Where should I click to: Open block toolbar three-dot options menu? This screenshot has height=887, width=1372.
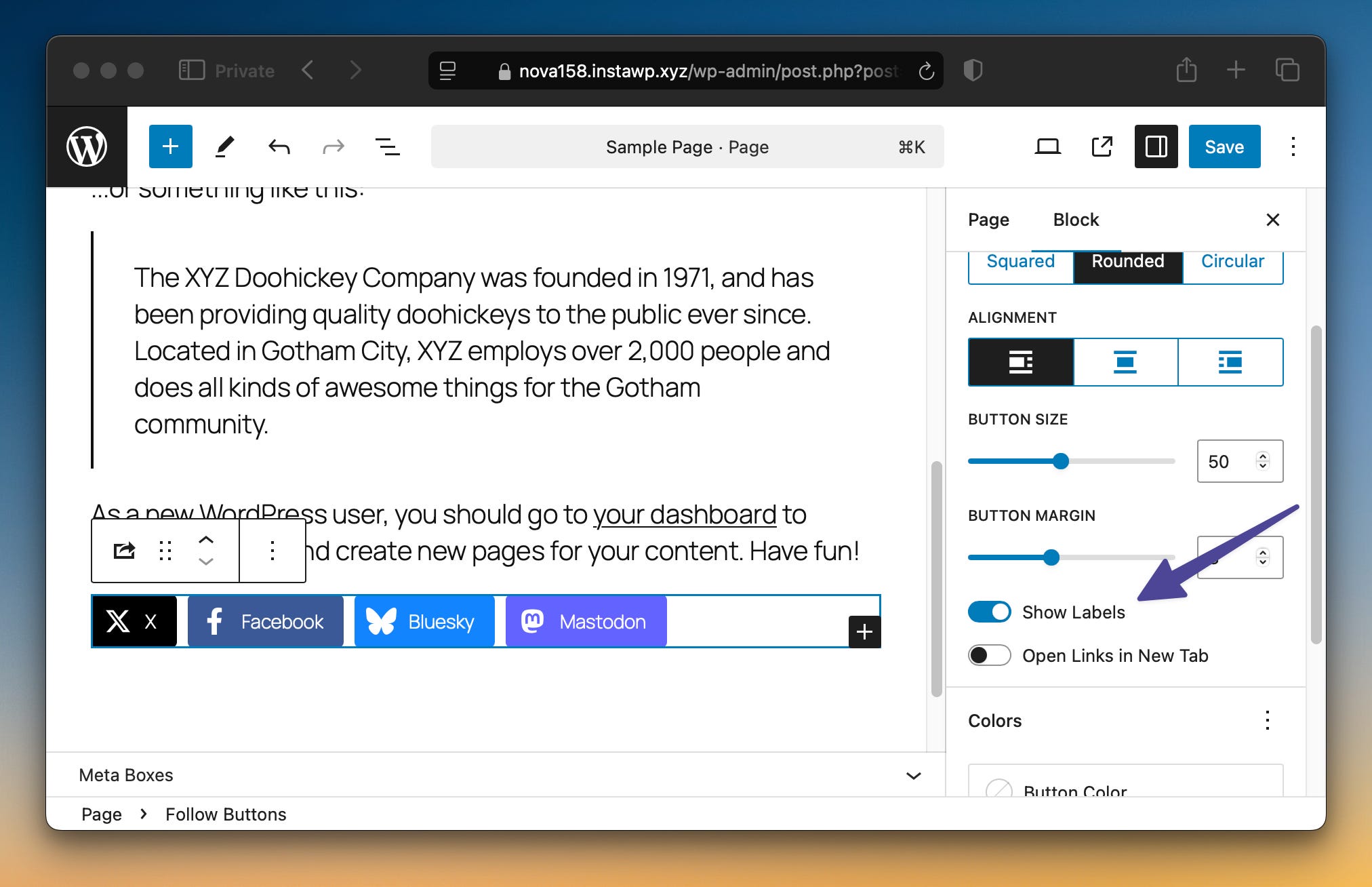pos(272,551)
